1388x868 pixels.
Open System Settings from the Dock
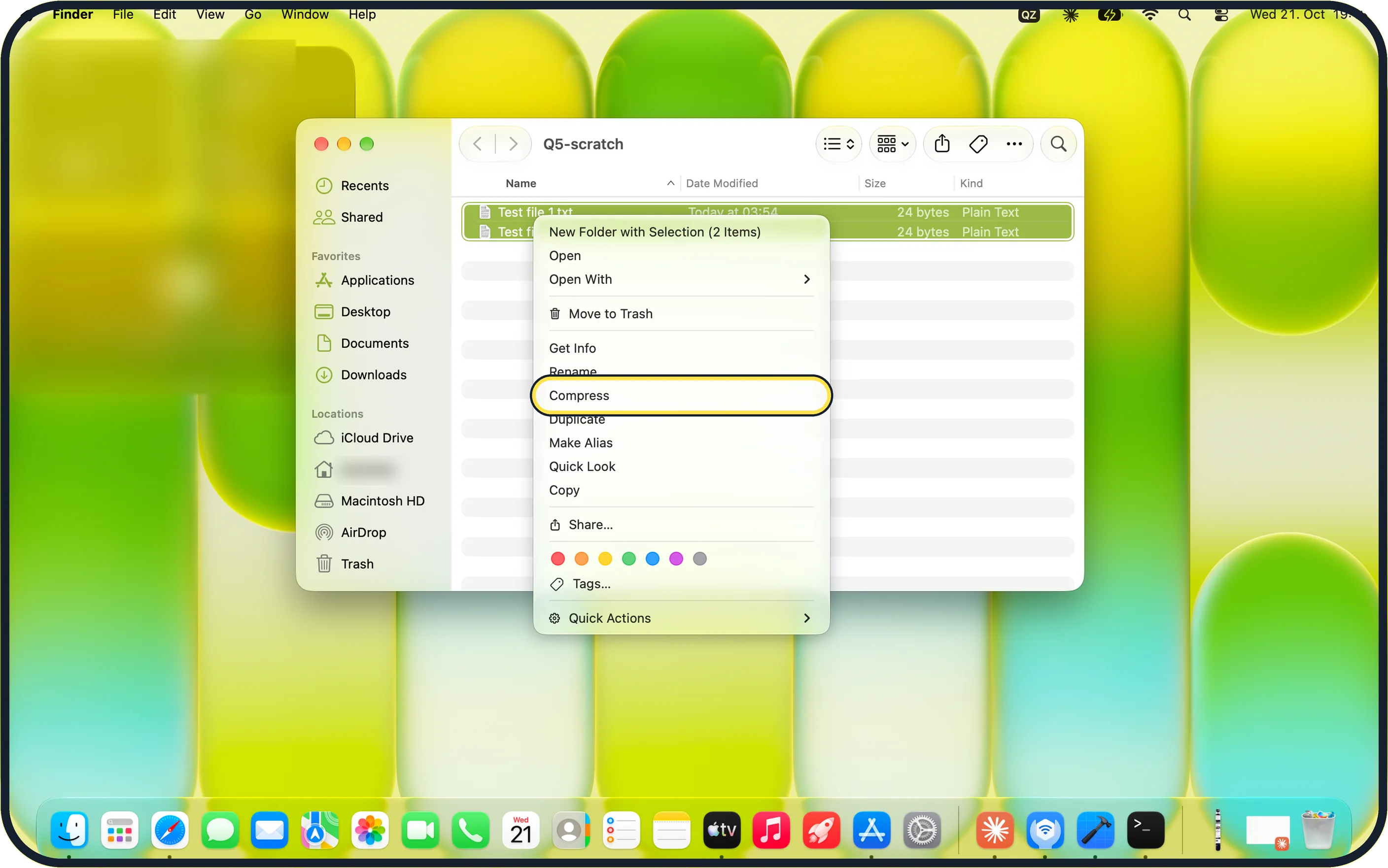click(x=921, y=830)
